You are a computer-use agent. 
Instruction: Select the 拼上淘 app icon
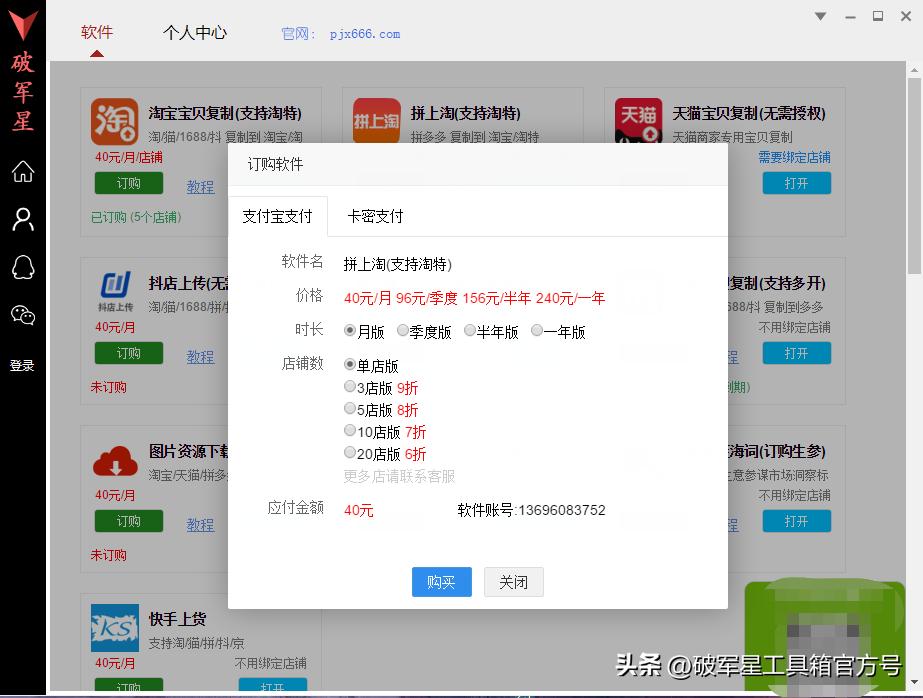coord(375,122)
